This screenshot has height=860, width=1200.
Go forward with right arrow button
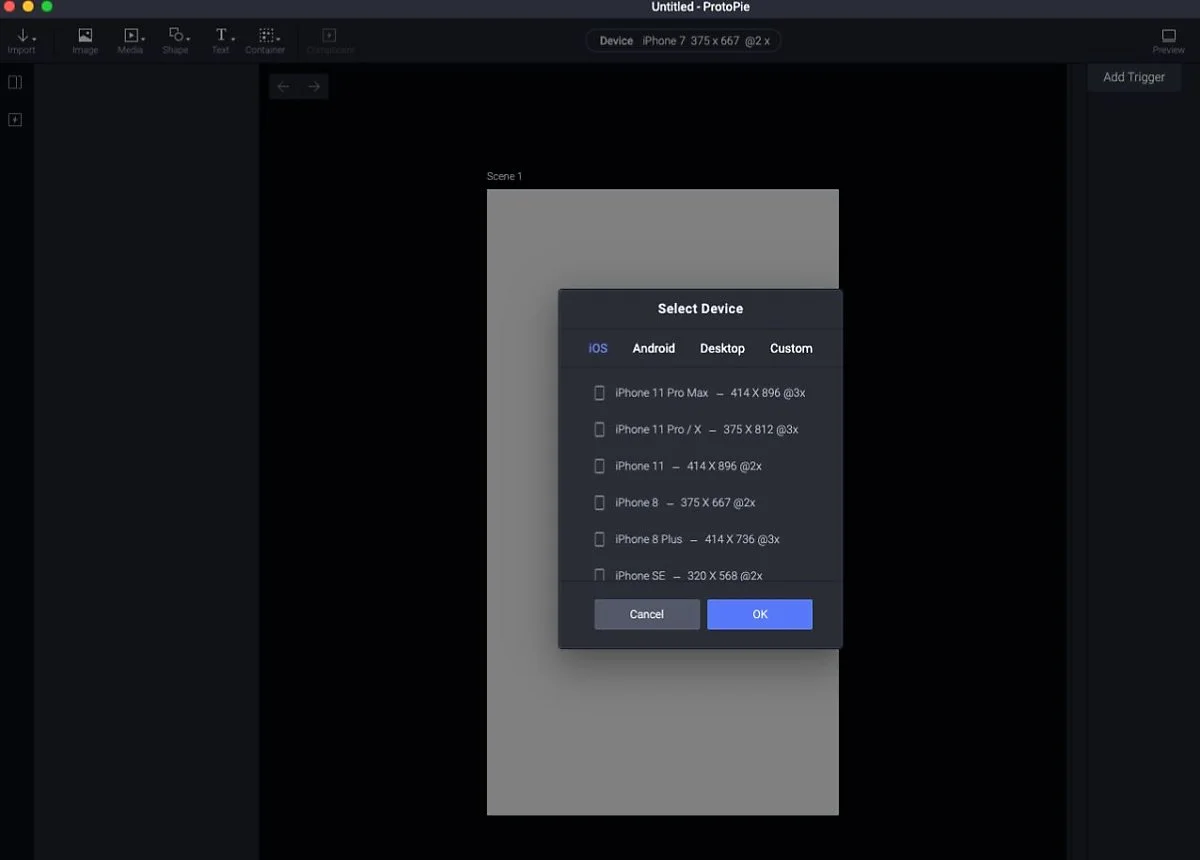314,87
